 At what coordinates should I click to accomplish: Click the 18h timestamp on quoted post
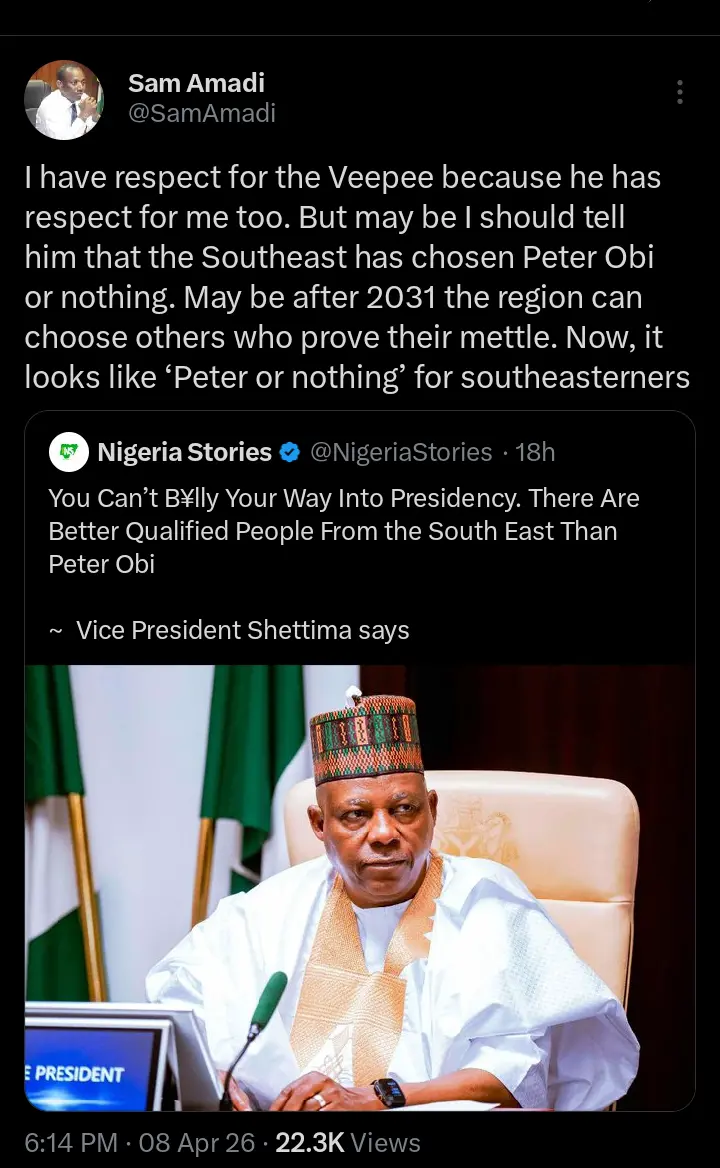[535, 453]
